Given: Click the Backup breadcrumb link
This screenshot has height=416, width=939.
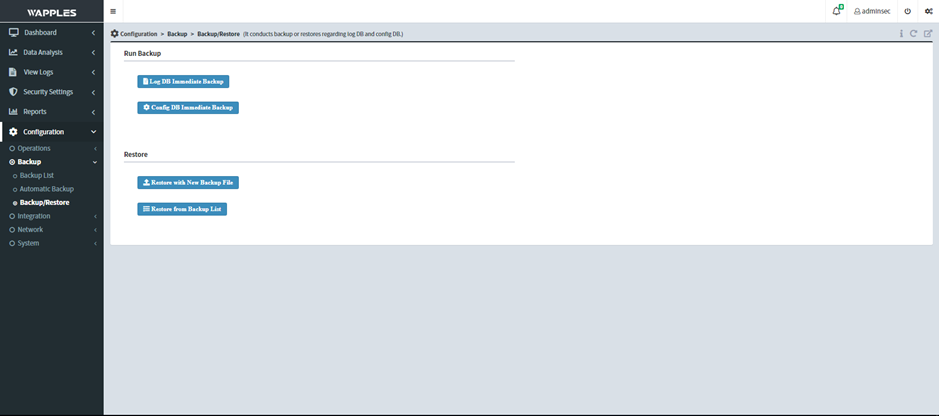Looking at the screenshot, I should pos(177,34).
